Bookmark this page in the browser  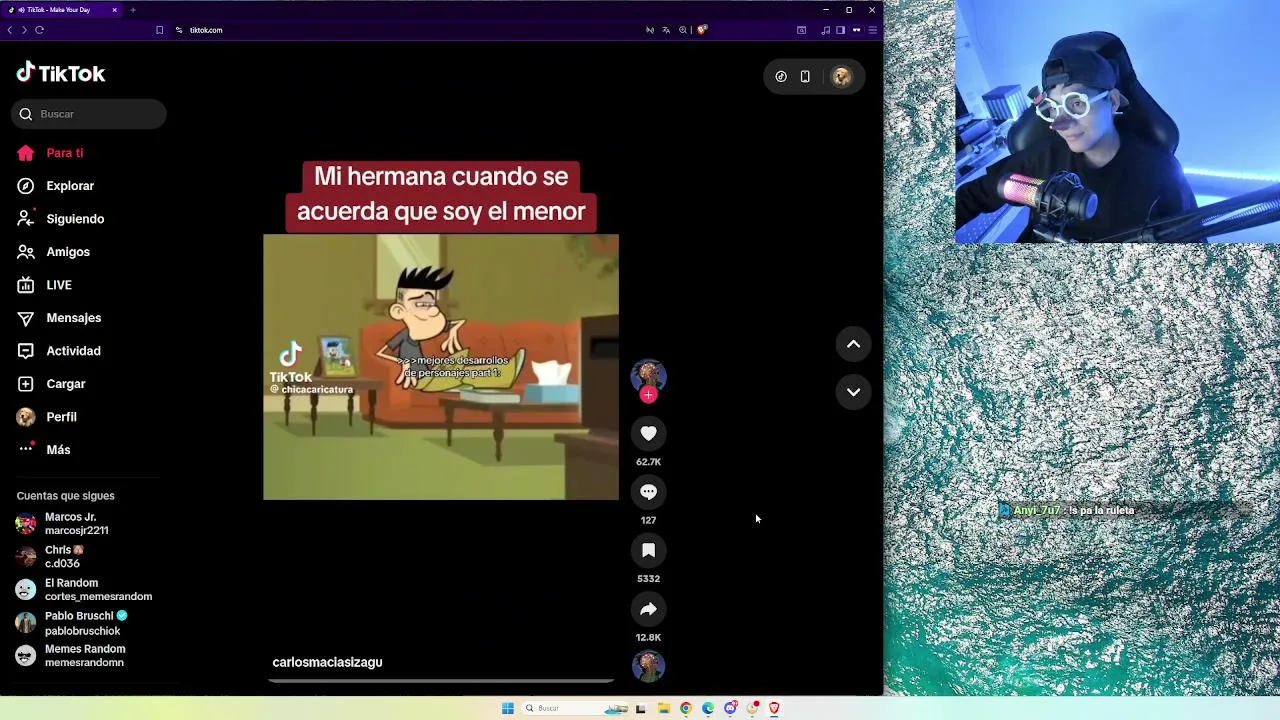point(159,30)
